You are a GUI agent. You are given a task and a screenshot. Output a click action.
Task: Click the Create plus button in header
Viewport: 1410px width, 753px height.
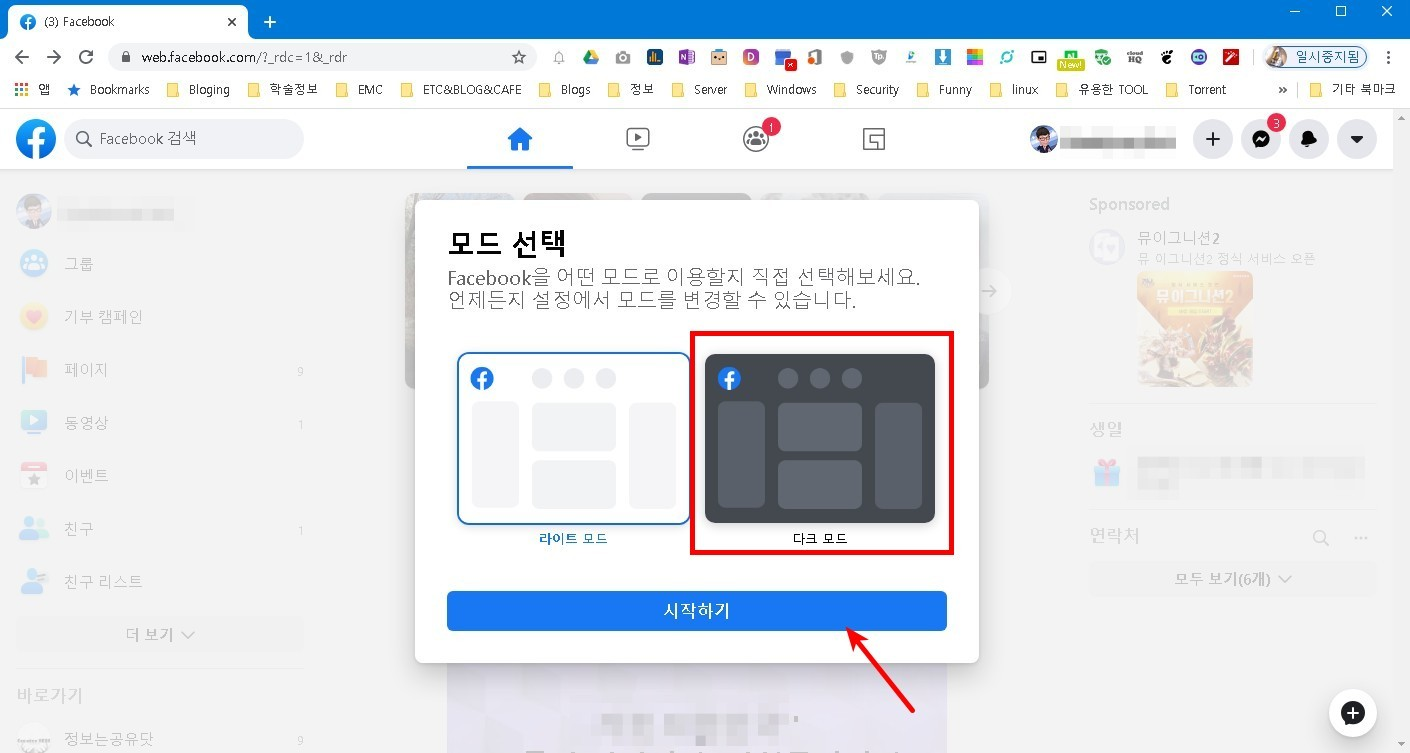pos(1213,139)
